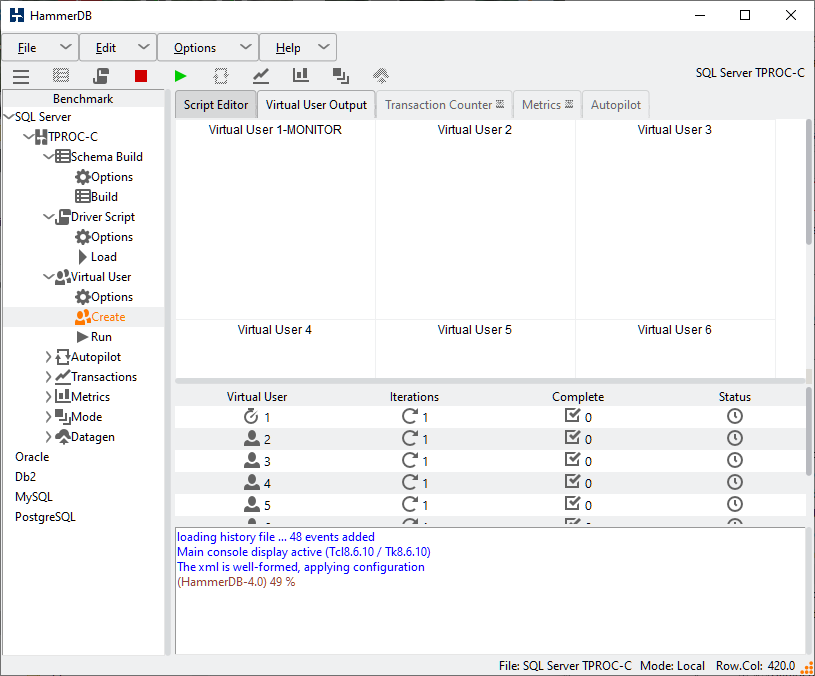This screenshot has width=815, height=676.
Task: Open the Transaction Counter line-chart toolbar icon
Action: point(261,76)
